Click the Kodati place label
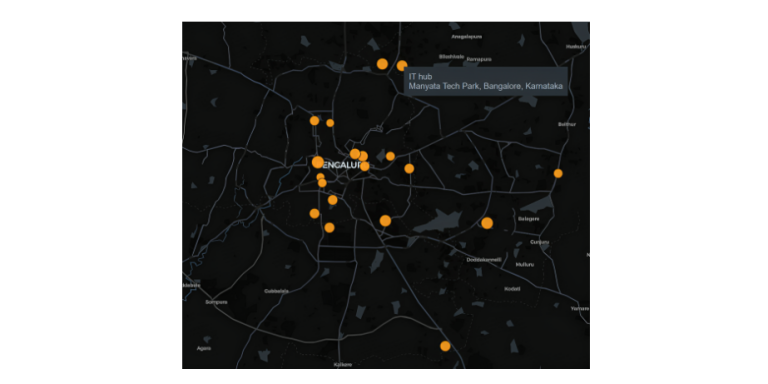This screenshot has width=768, height=384. point(512,289)
